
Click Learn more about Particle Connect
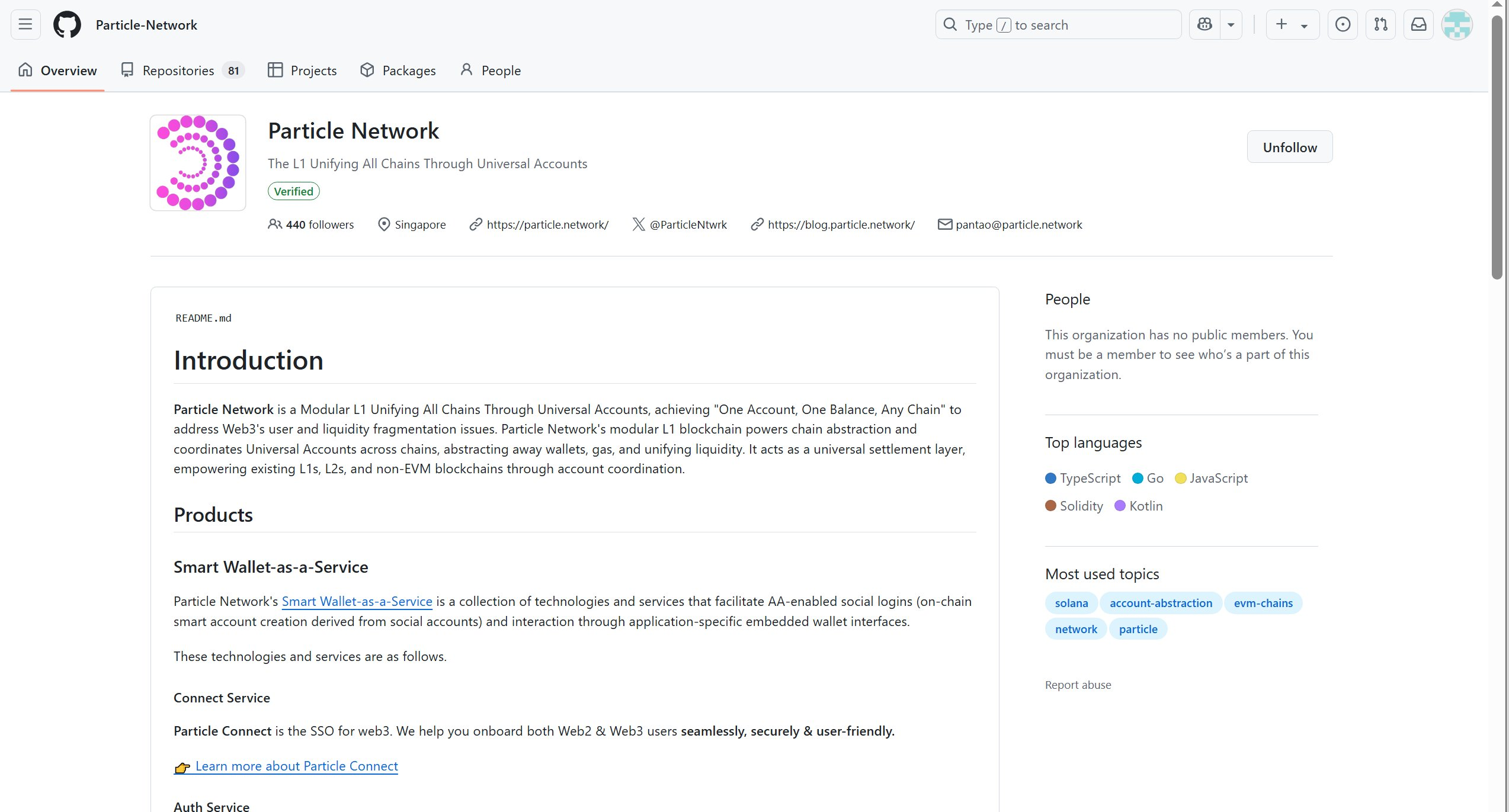tap(296, 766)
